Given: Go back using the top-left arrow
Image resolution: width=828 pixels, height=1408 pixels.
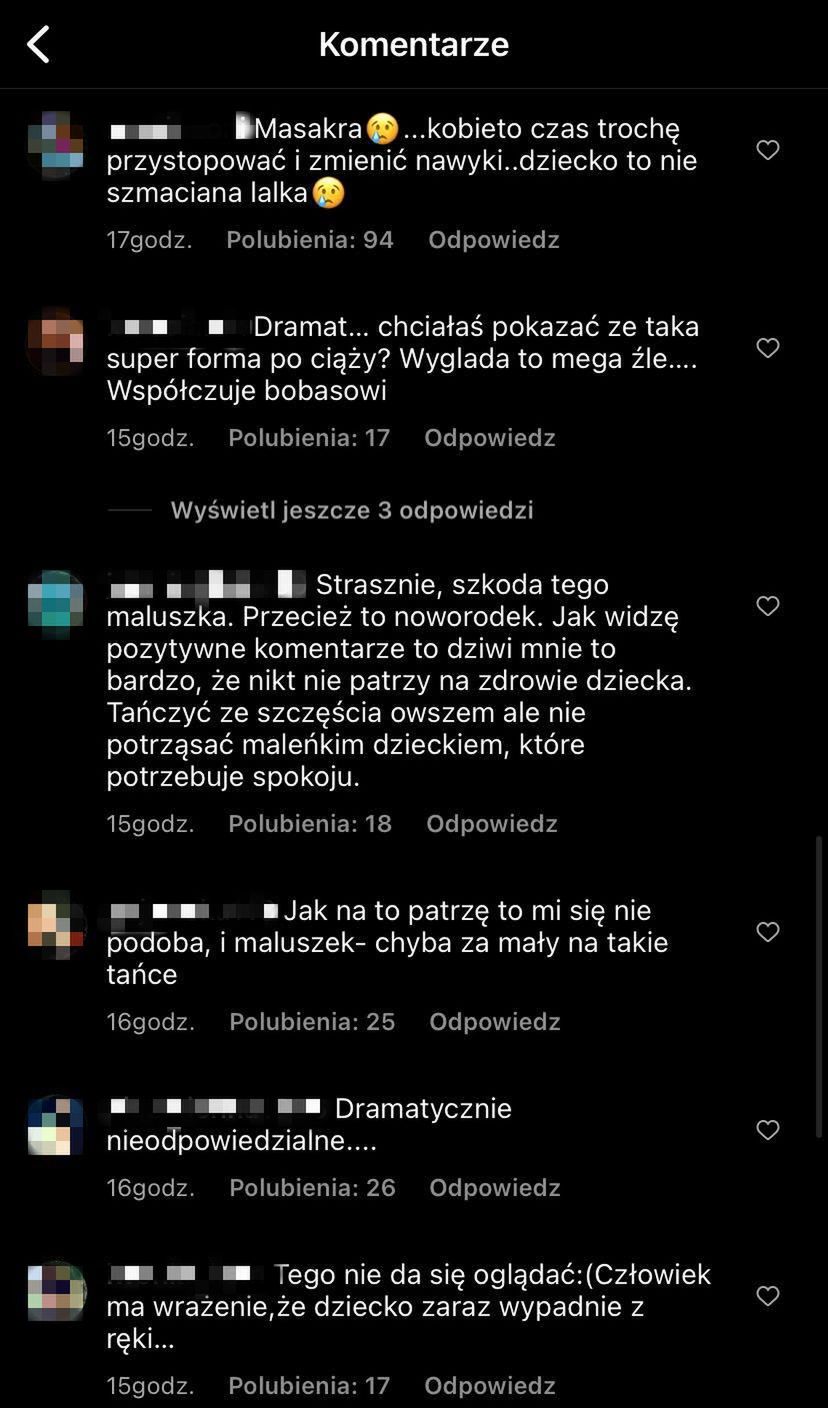Looking at the screenshot, I should coord(38,44).
